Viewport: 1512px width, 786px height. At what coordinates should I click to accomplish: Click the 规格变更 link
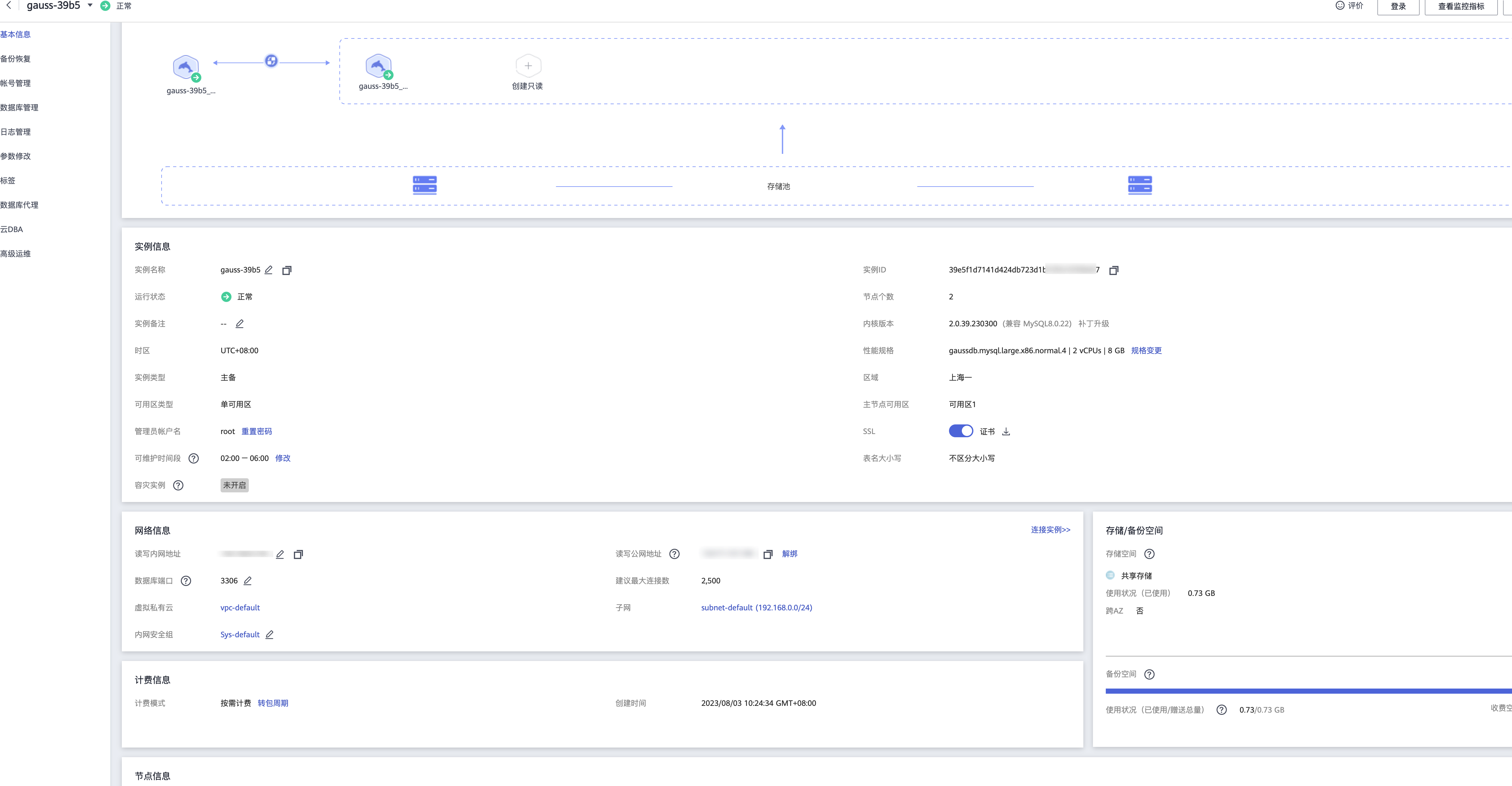(1146, 350)
